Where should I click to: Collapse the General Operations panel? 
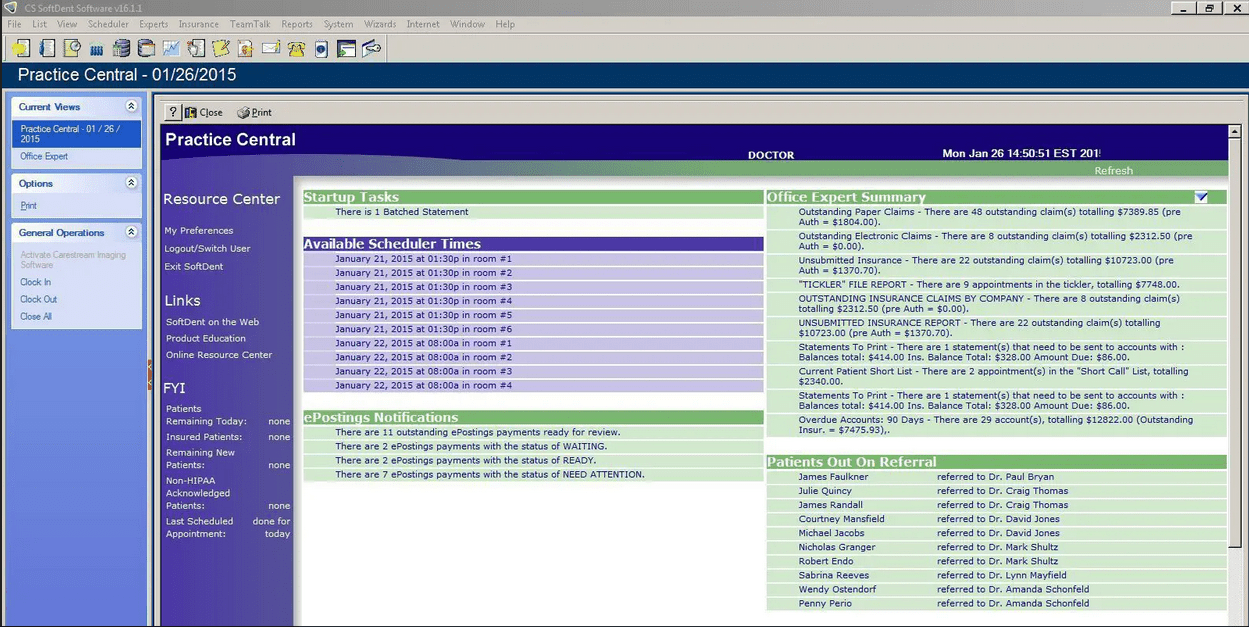131,233
